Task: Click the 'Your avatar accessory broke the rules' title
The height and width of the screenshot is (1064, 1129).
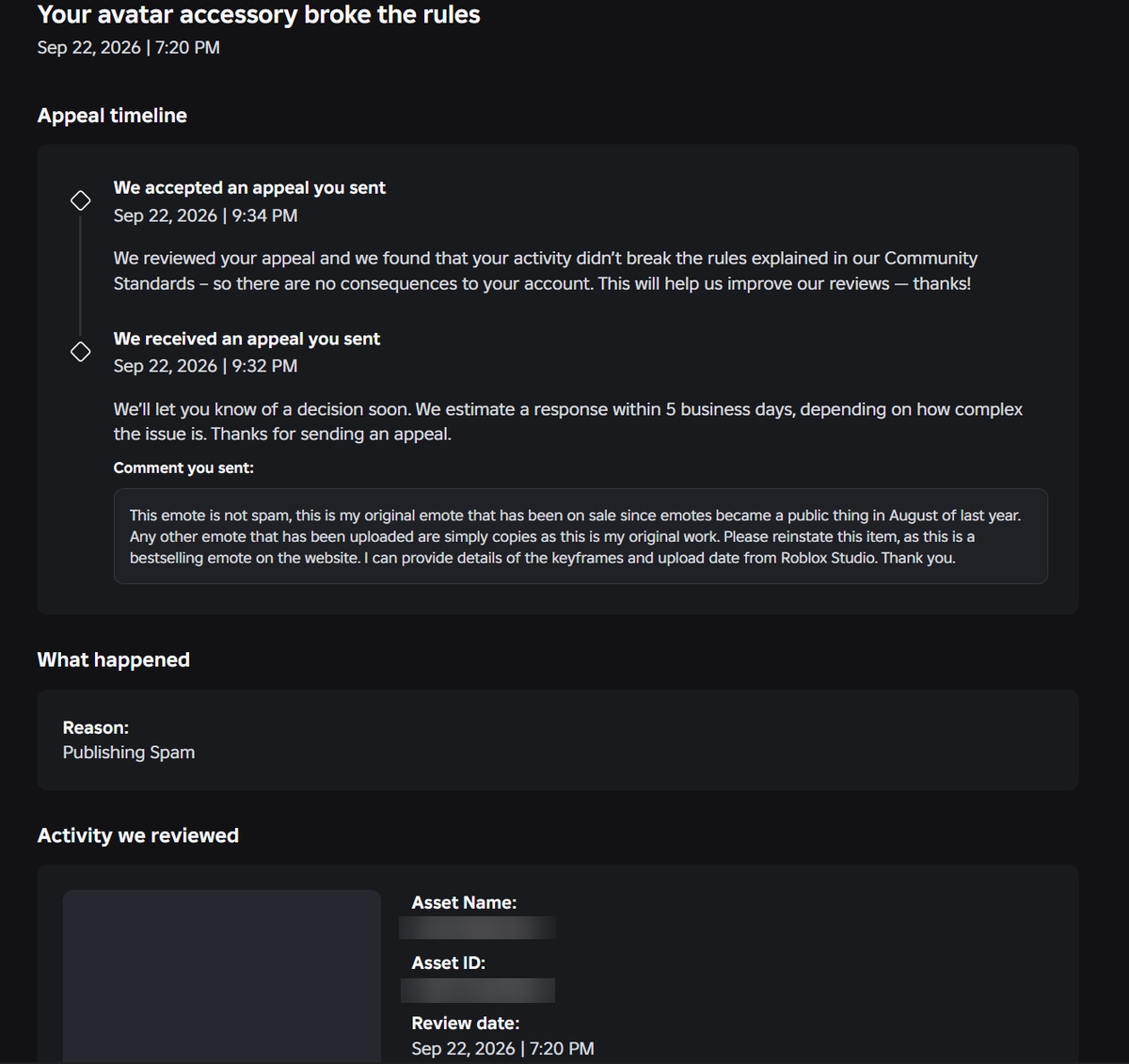Action: coord(259,15)
